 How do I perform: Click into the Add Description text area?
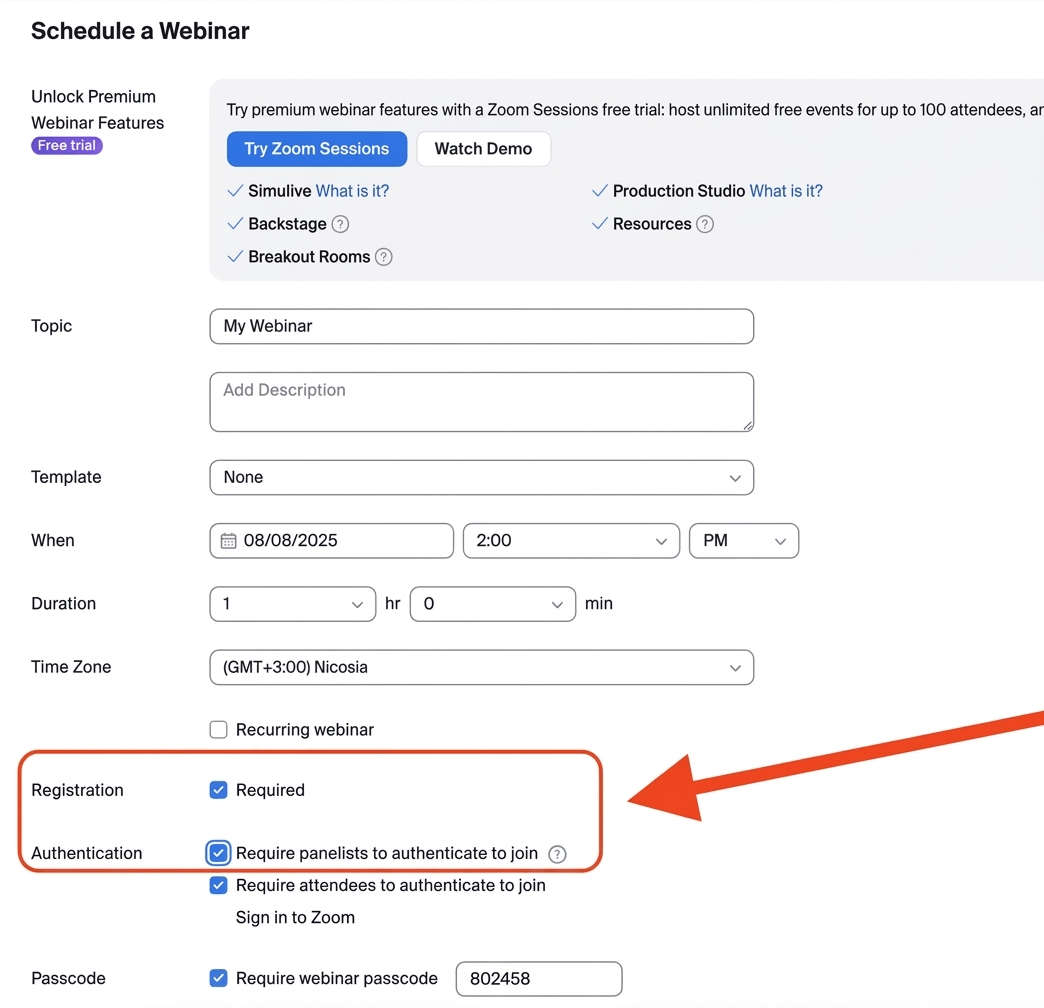[481, 402]
